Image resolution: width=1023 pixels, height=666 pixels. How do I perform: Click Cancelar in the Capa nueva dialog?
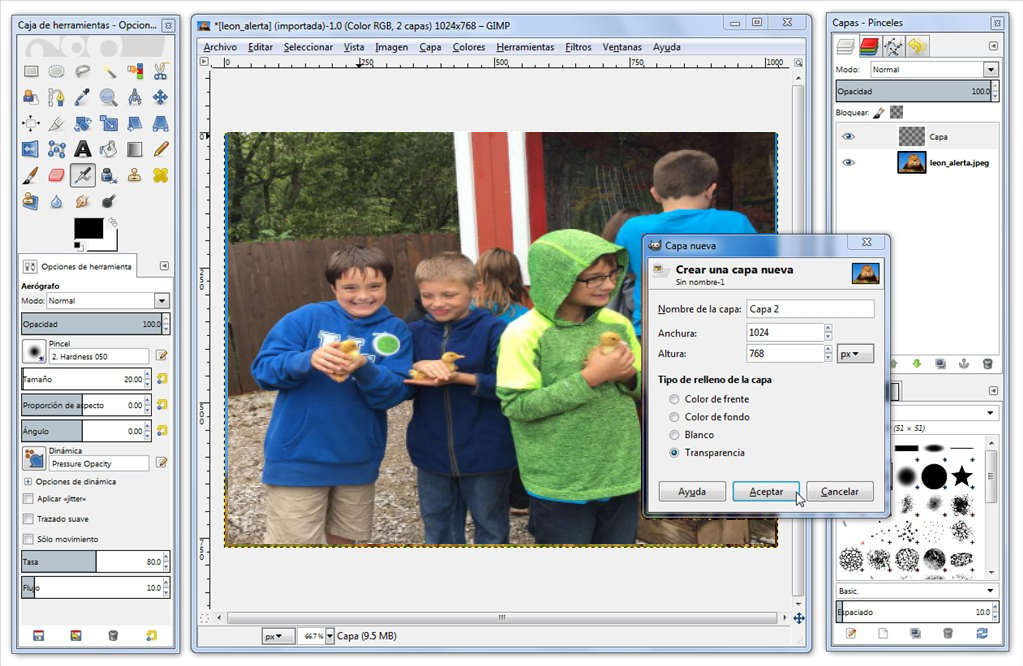click(840, 491)
